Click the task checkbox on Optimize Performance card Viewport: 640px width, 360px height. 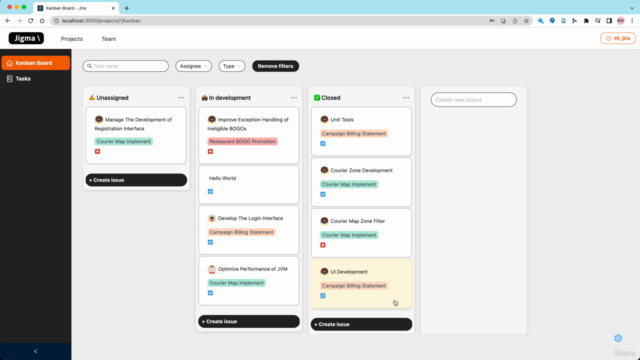click(x=210, y=293)
